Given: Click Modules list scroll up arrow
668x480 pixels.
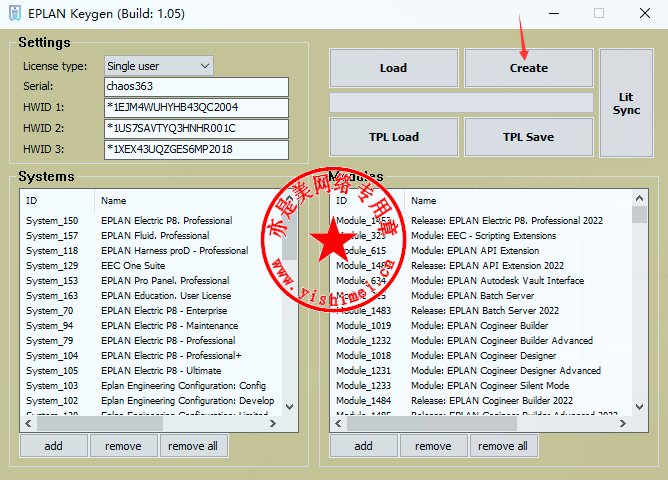Looking at the screenshot, I should click(639, 198).
